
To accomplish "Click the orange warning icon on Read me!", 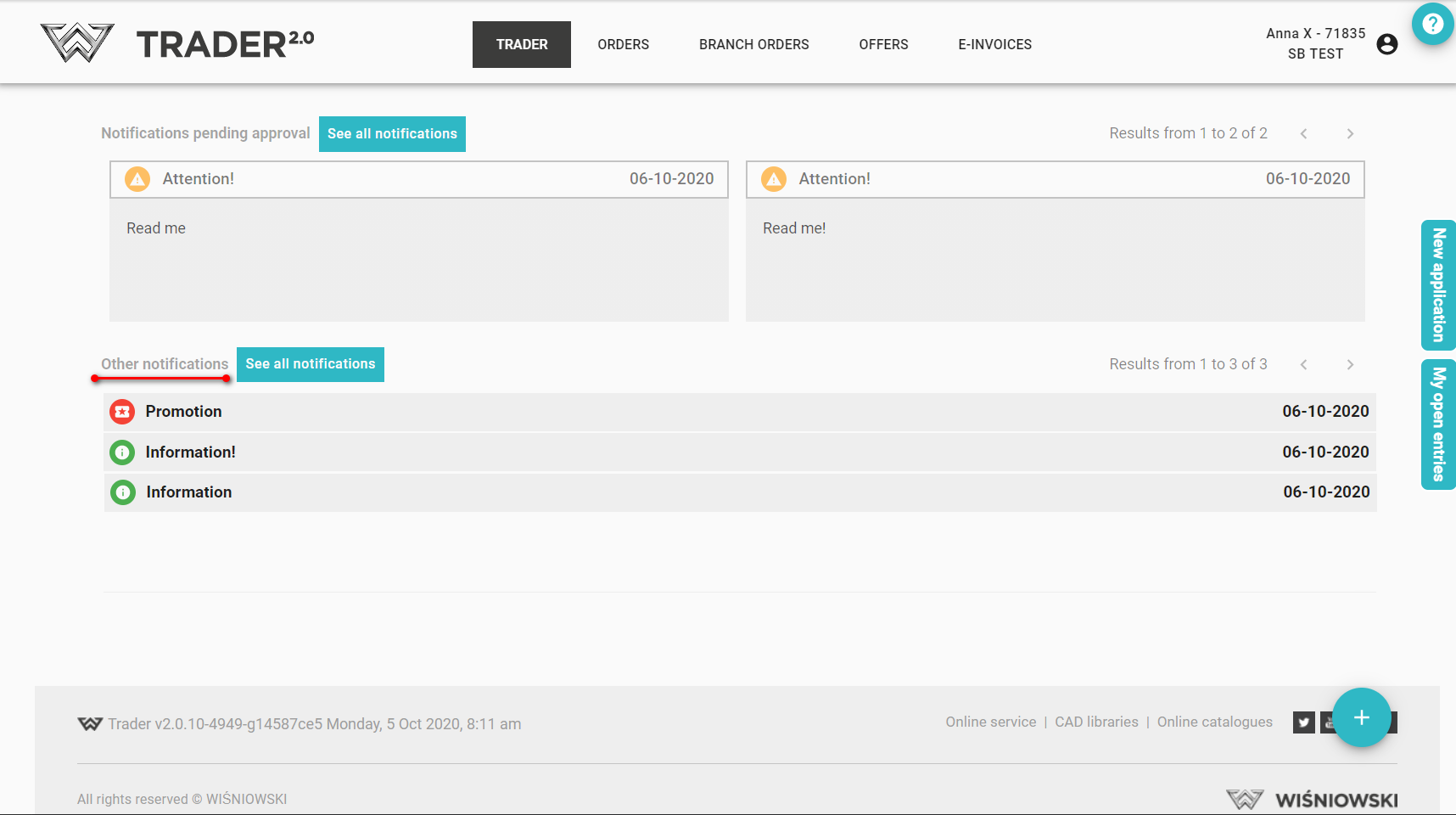I will [773, 179].
